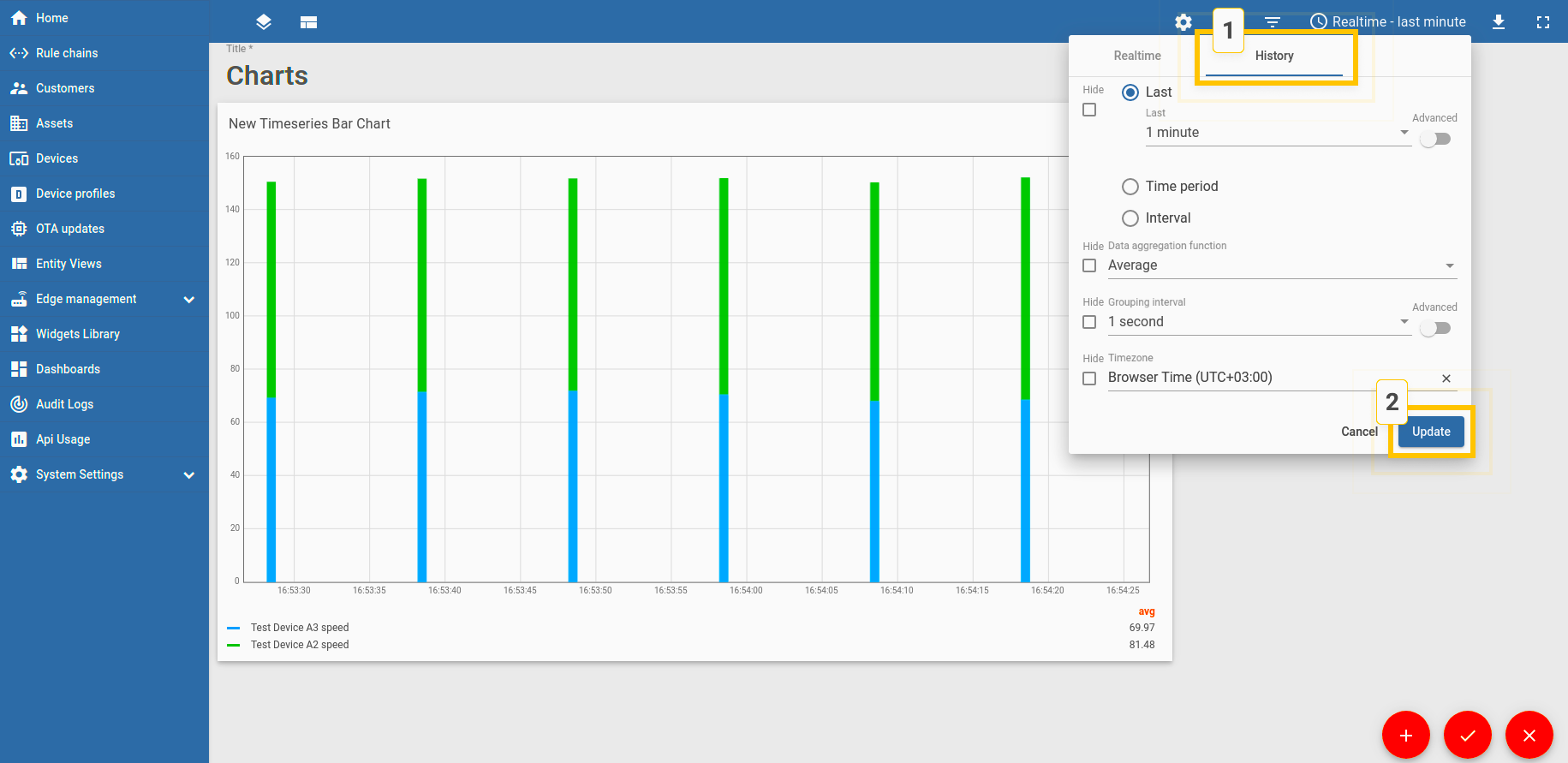Apply changes with red checkmark button
The height and width of the screenshot is (763, 1568).
pyautogui.click(x=1468, y=735)
